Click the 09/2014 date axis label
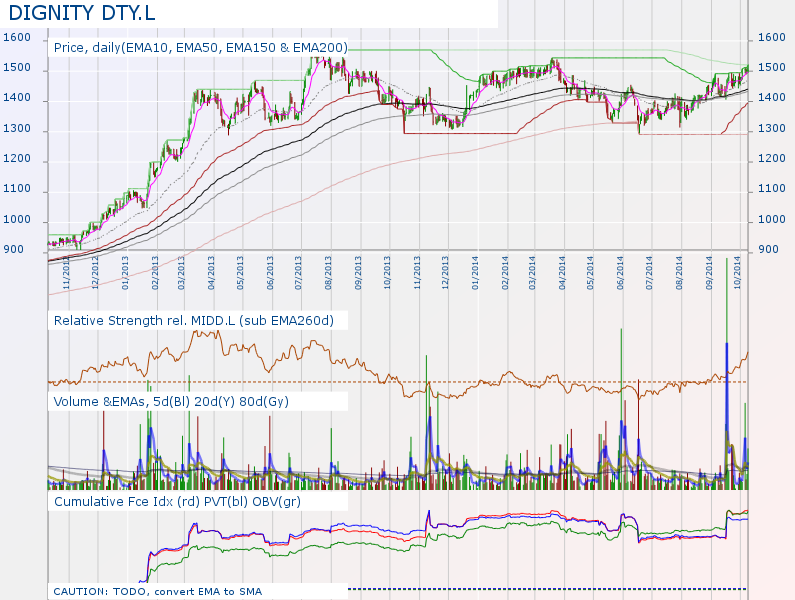 [x=709, y=273]
